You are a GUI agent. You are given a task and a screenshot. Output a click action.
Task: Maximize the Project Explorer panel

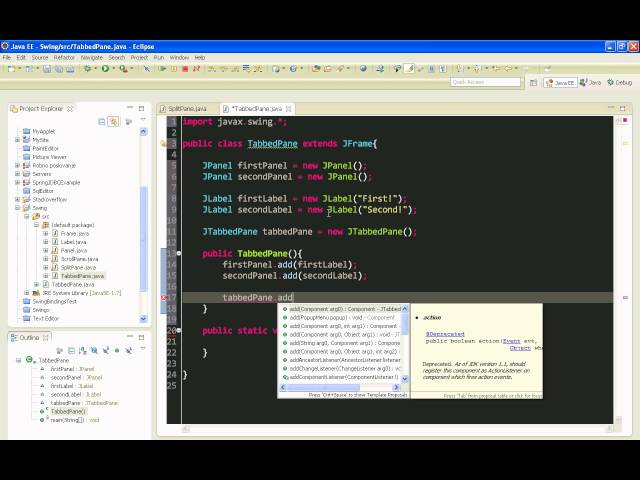click(141, 108)
